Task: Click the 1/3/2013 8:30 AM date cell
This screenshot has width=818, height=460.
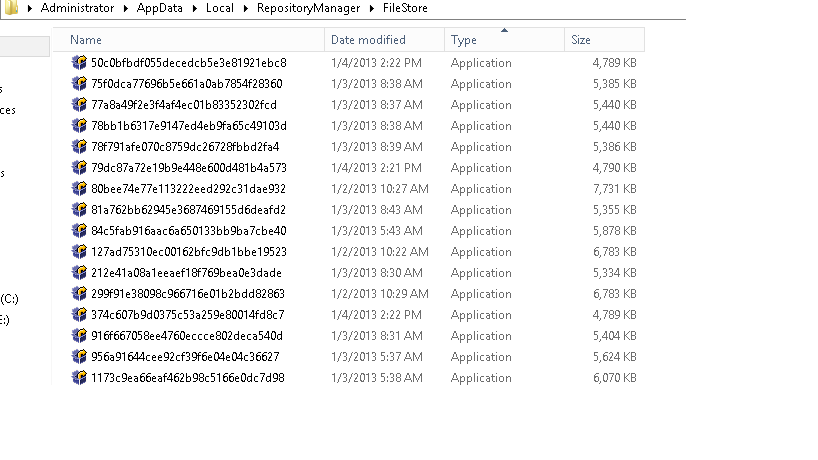Action: click(377, 273)
